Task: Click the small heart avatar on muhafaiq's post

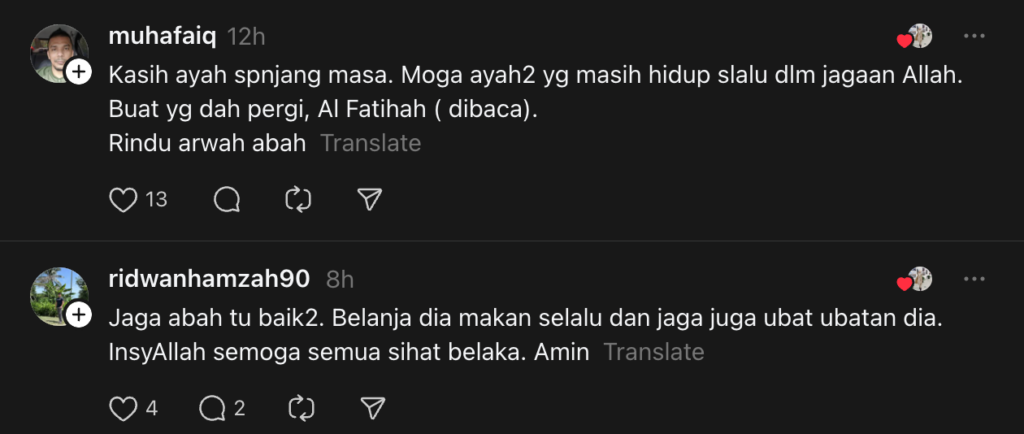Action: 915,37
